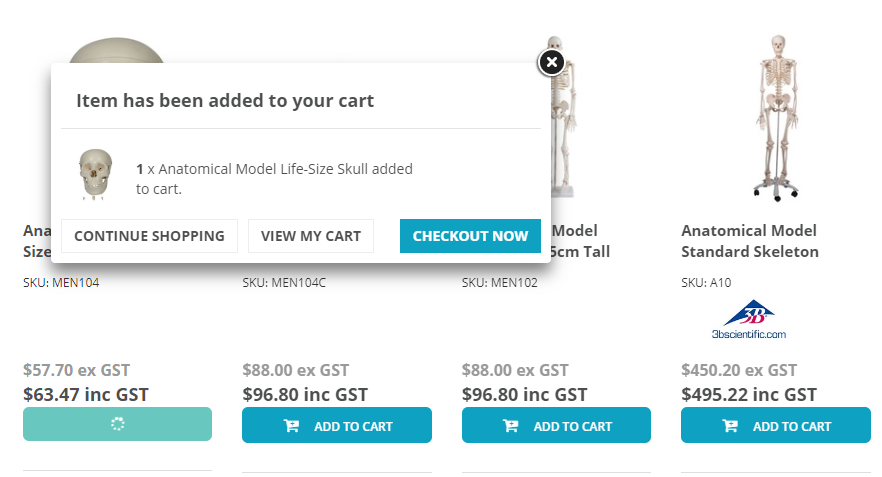This screenshot has width=882, height=477.
Task: Click cart icon on MEN104C button
Action: [291, 426]
